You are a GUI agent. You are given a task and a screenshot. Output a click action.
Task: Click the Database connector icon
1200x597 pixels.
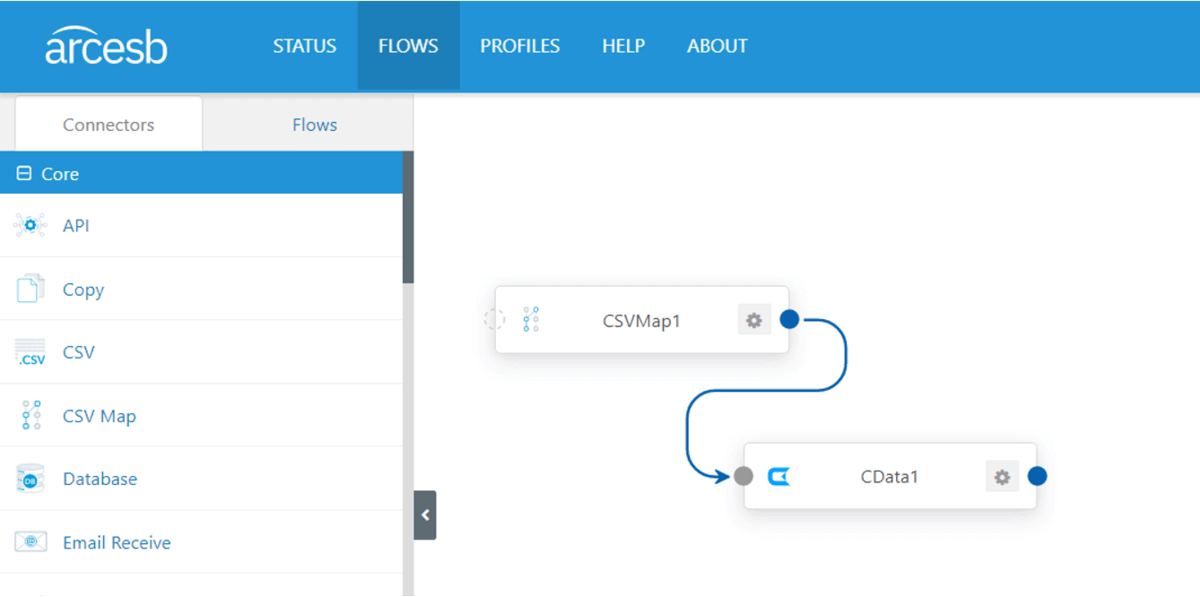click(30, 479)
